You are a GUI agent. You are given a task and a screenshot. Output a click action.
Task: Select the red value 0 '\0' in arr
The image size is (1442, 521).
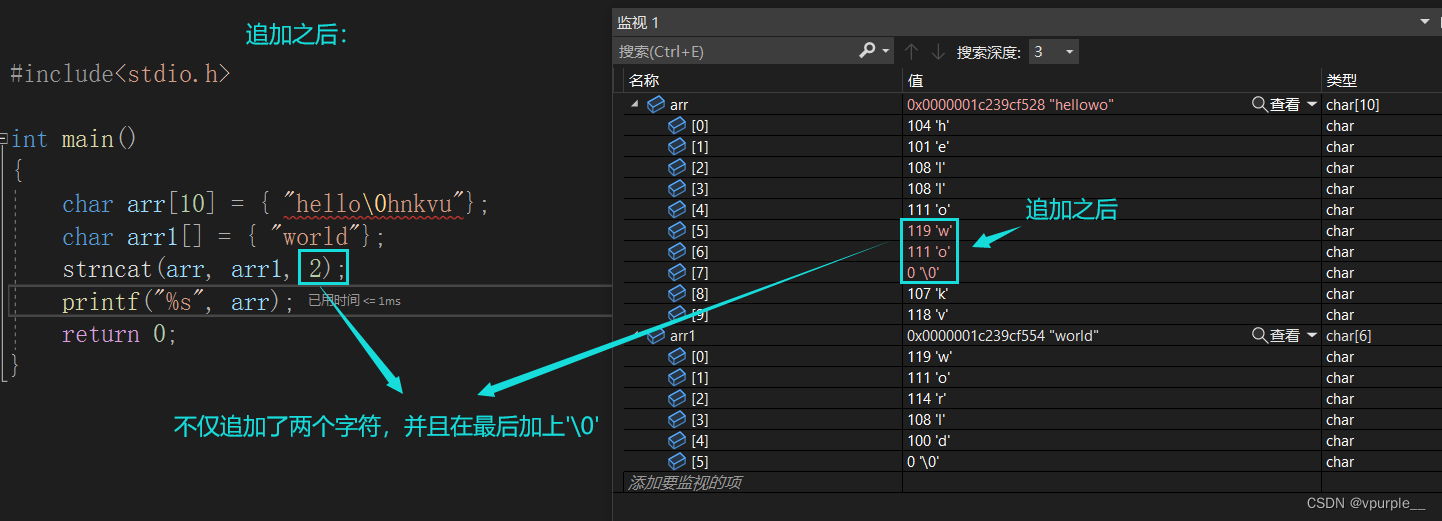pyautogui.click(x=923, y=272)
